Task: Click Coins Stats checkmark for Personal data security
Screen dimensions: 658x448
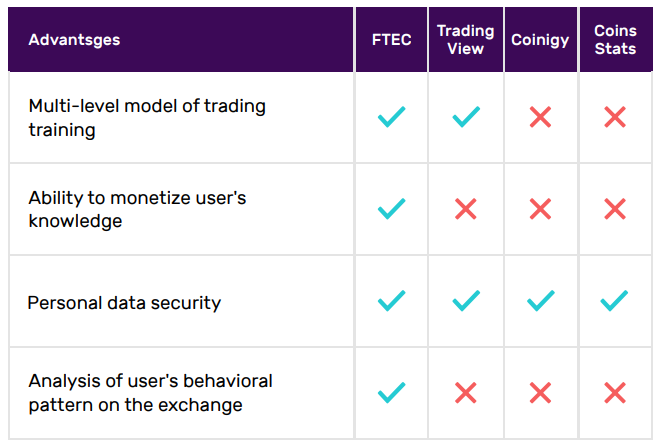Action: [x=614, y=300]
